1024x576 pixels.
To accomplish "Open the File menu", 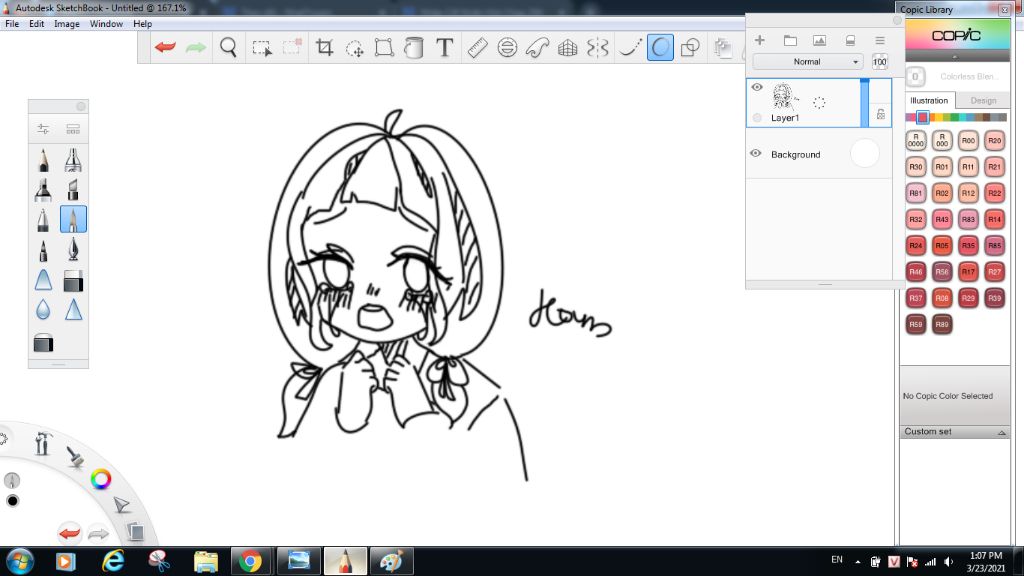I will tap(12, 24).
